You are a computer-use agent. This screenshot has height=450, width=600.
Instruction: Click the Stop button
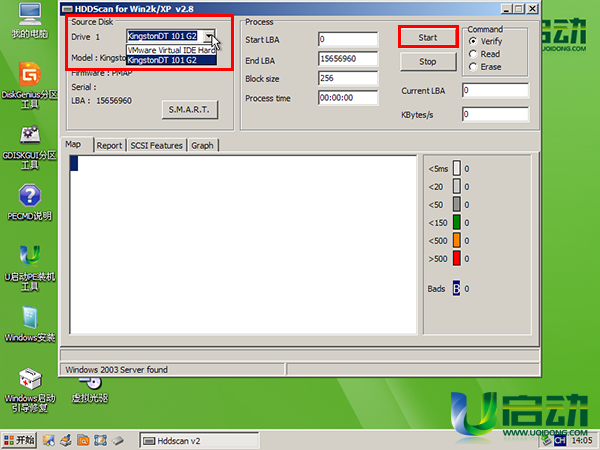point(428,61)
